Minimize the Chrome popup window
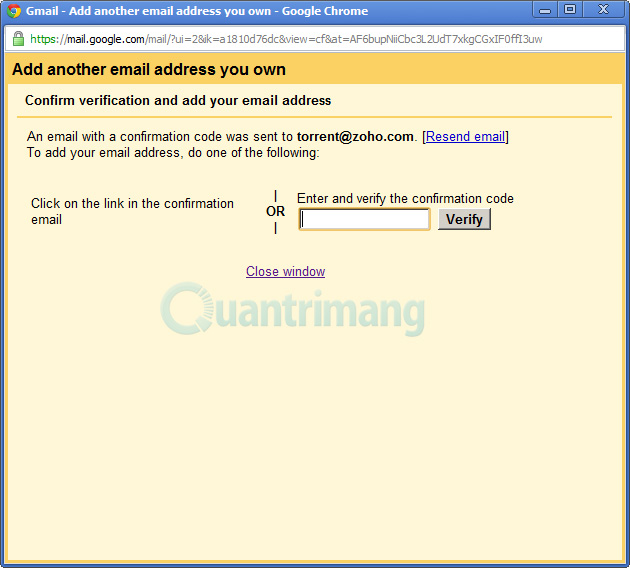This screenshot has height=568, width=630. (545, 10)
